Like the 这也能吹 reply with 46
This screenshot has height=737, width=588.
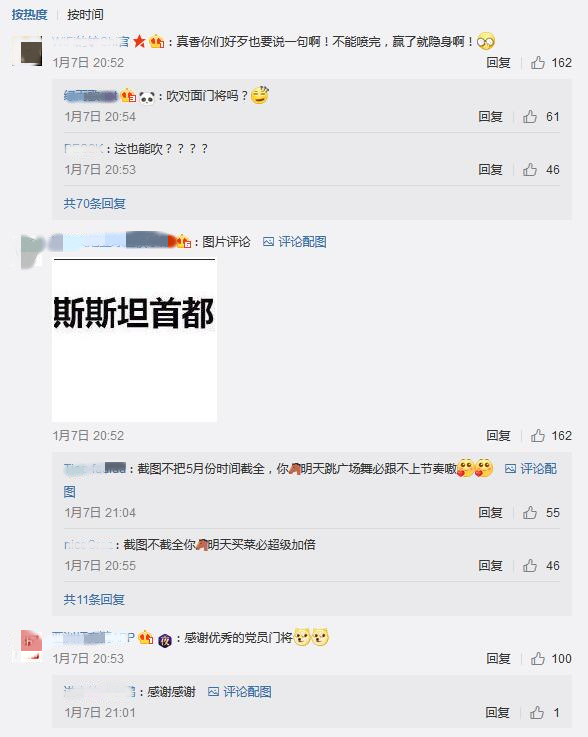(x=530, y=169)
